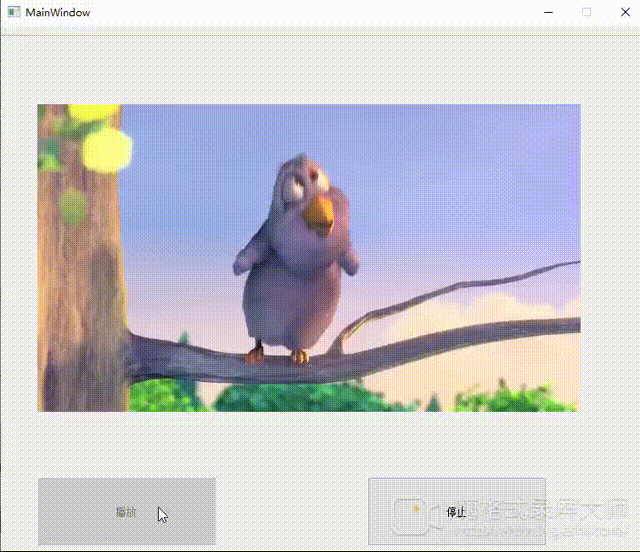Close the MainWindow window
This screenshot has width=640, height=552.
click(x=625, y=12)
